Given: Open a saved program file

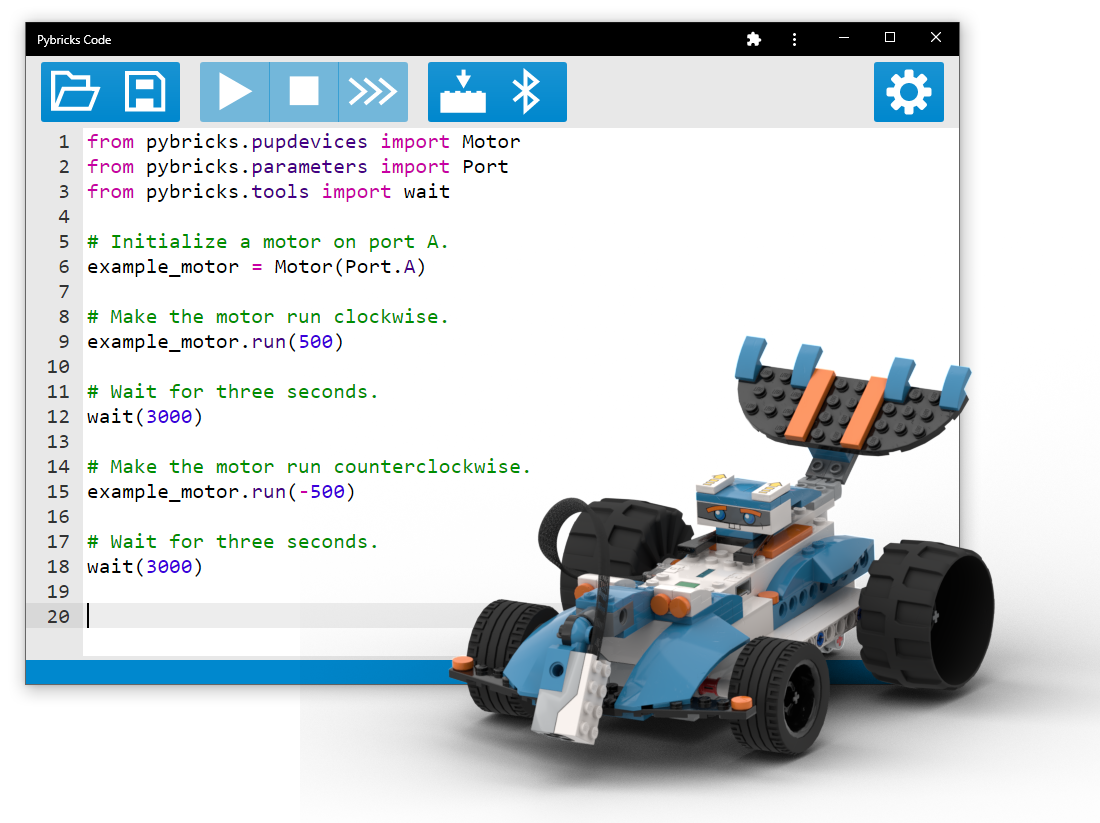Looking at the screenshot, I should click(x=76, y=91).
